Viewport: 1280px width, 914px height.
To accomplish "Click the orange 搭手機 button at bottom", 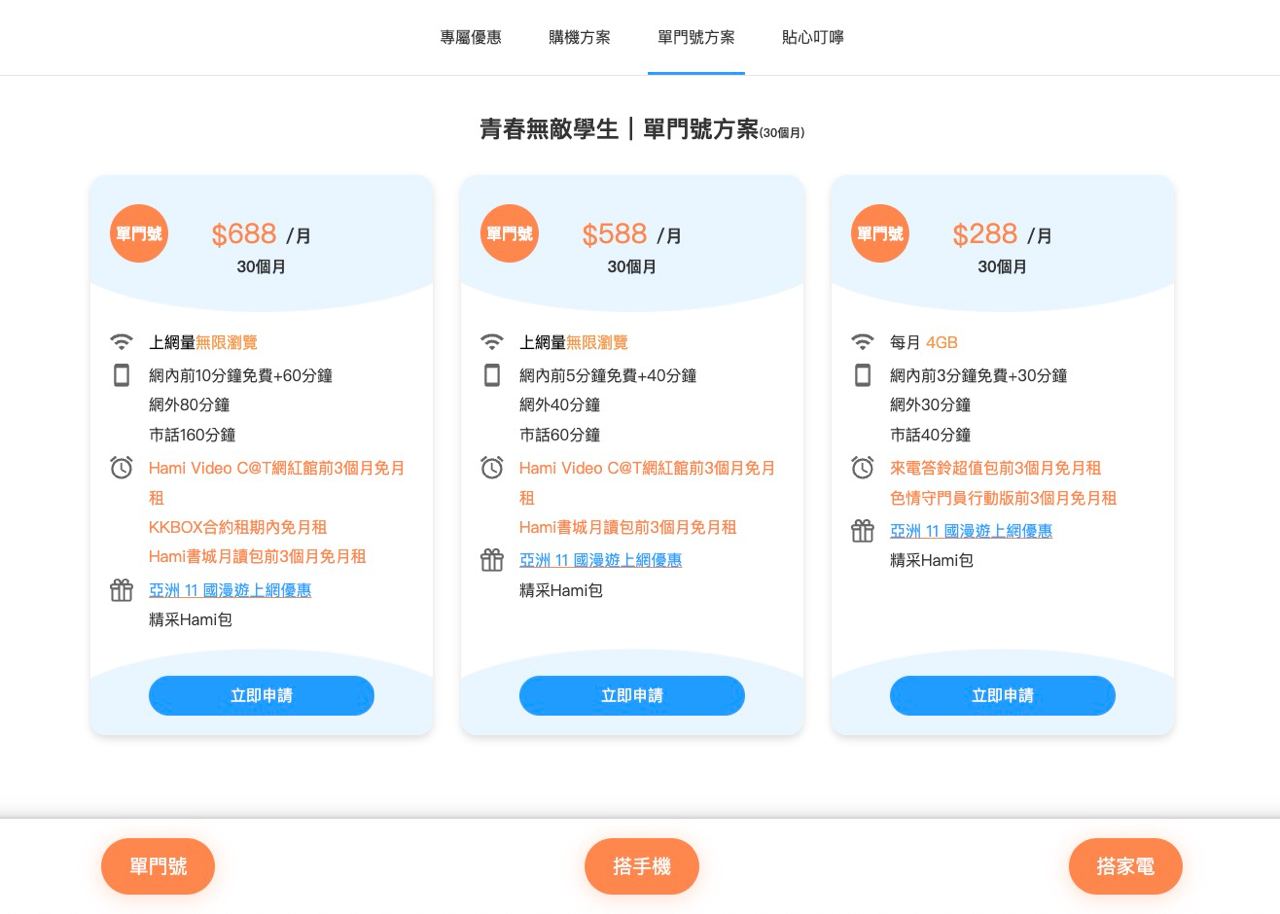I will coord(642,866).
